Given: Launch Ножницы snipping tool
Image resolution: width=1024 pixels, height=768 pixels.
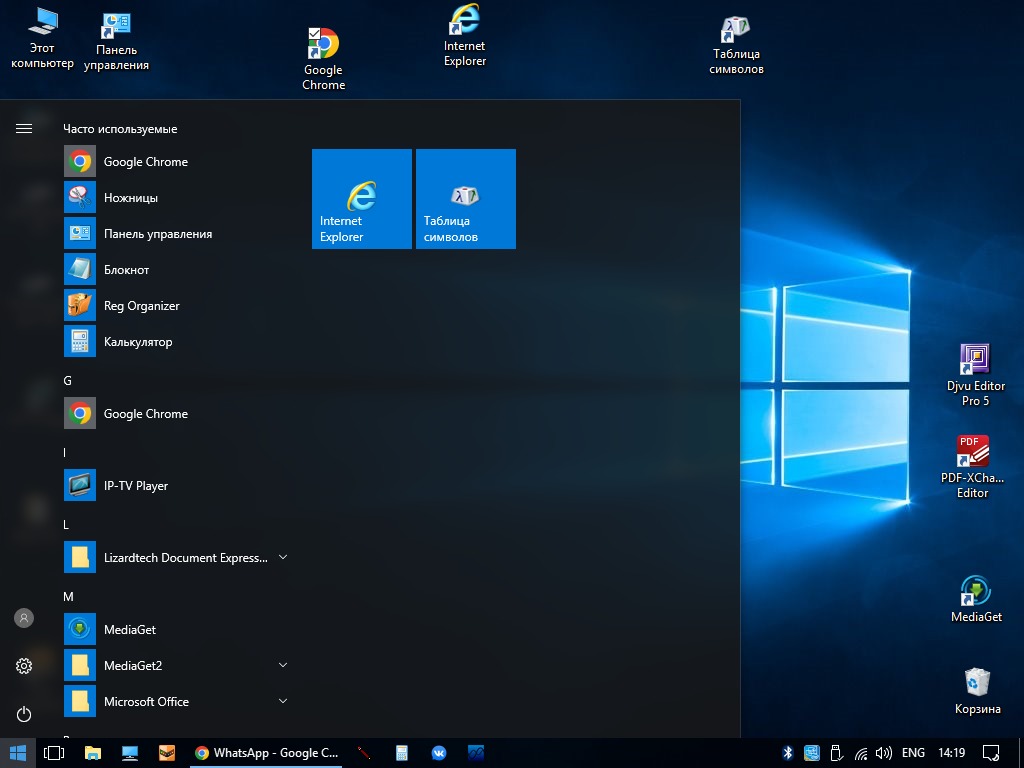Looking at the screenshot, I should click(176, 198).
